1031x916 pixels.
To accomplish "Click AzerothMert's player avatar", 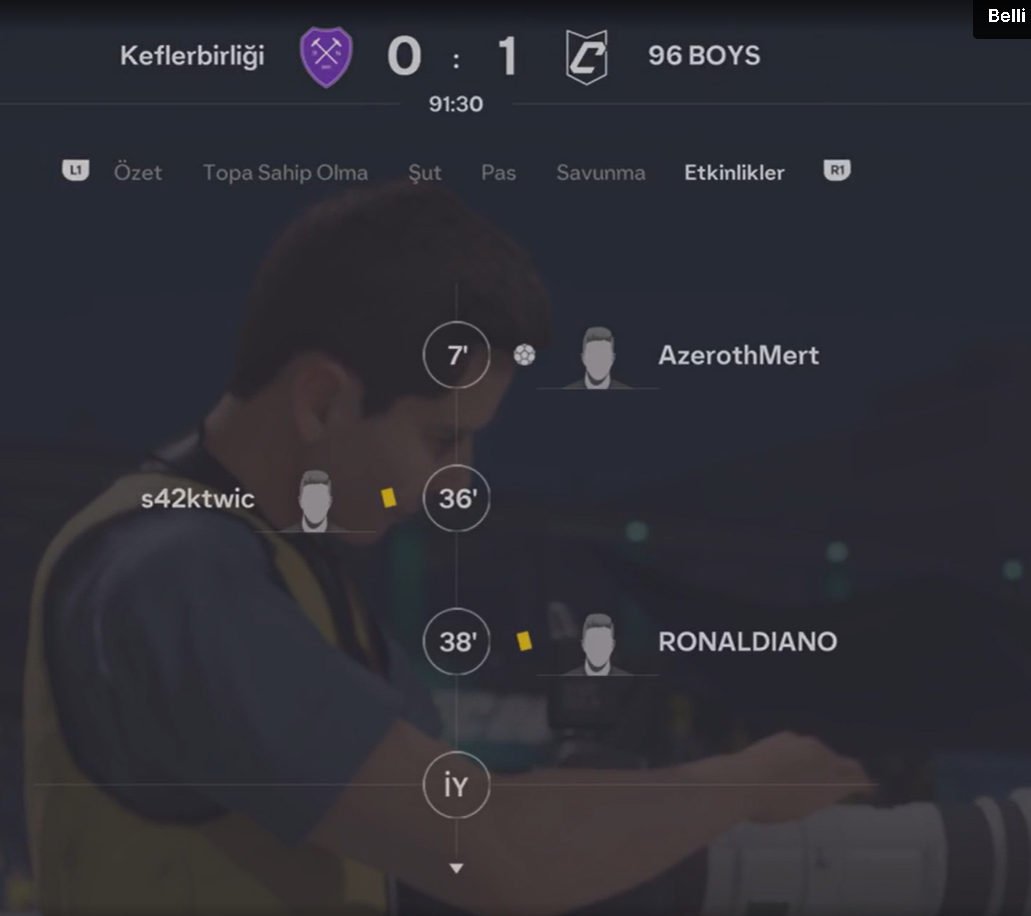I will coord(598,357).
